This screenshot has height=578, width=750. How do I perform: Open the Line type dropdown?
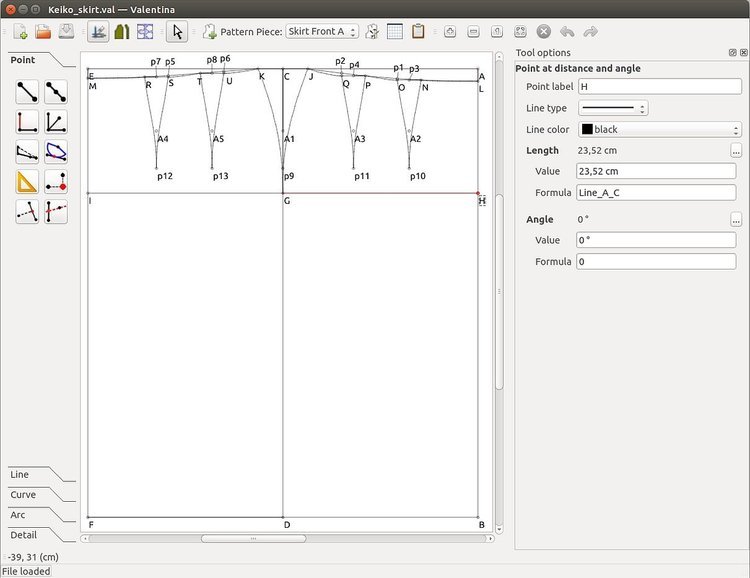pyautogui.click(x=613, y=108)
